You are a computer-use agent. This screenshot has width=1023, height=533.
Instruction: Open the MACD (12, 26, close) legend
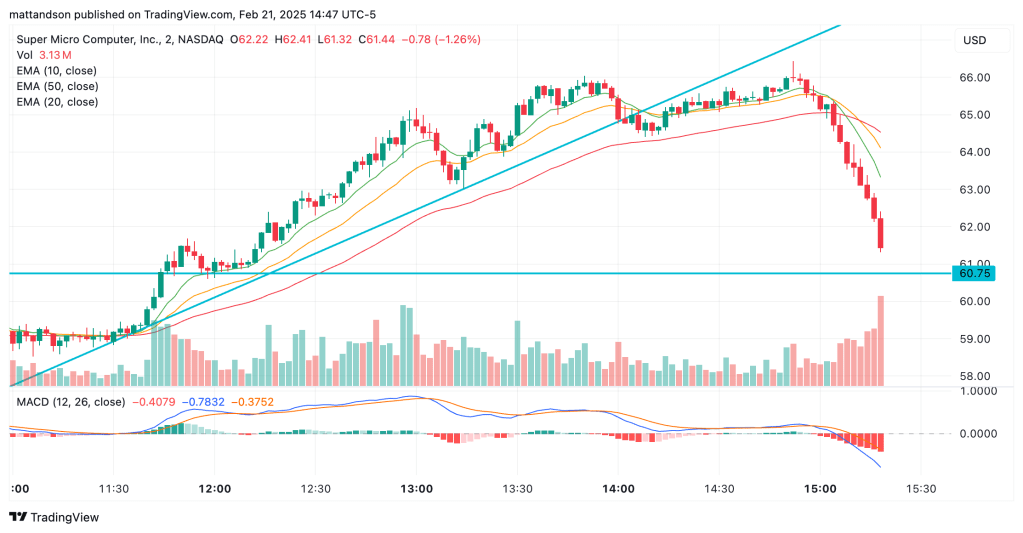click(x=70, y=402)
